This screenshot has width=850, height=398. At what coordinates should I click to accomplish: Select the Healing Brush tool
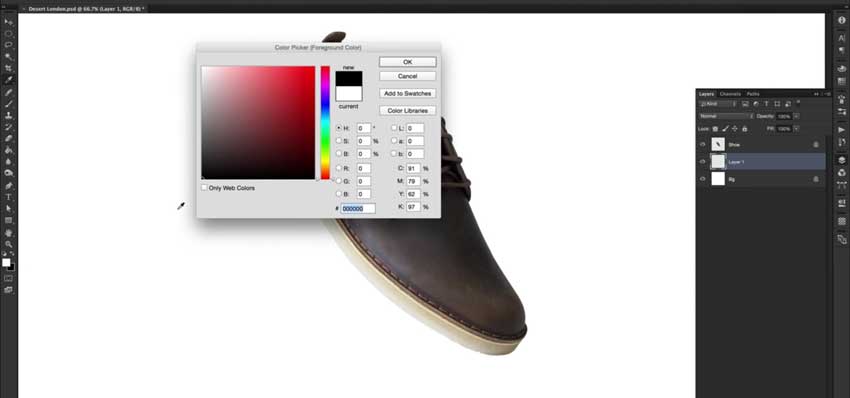tap(9, 92)
